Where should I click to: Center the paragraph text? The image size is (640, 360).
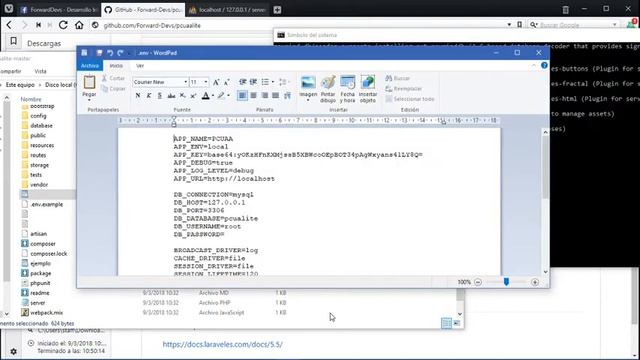click(x=253, y=96)
